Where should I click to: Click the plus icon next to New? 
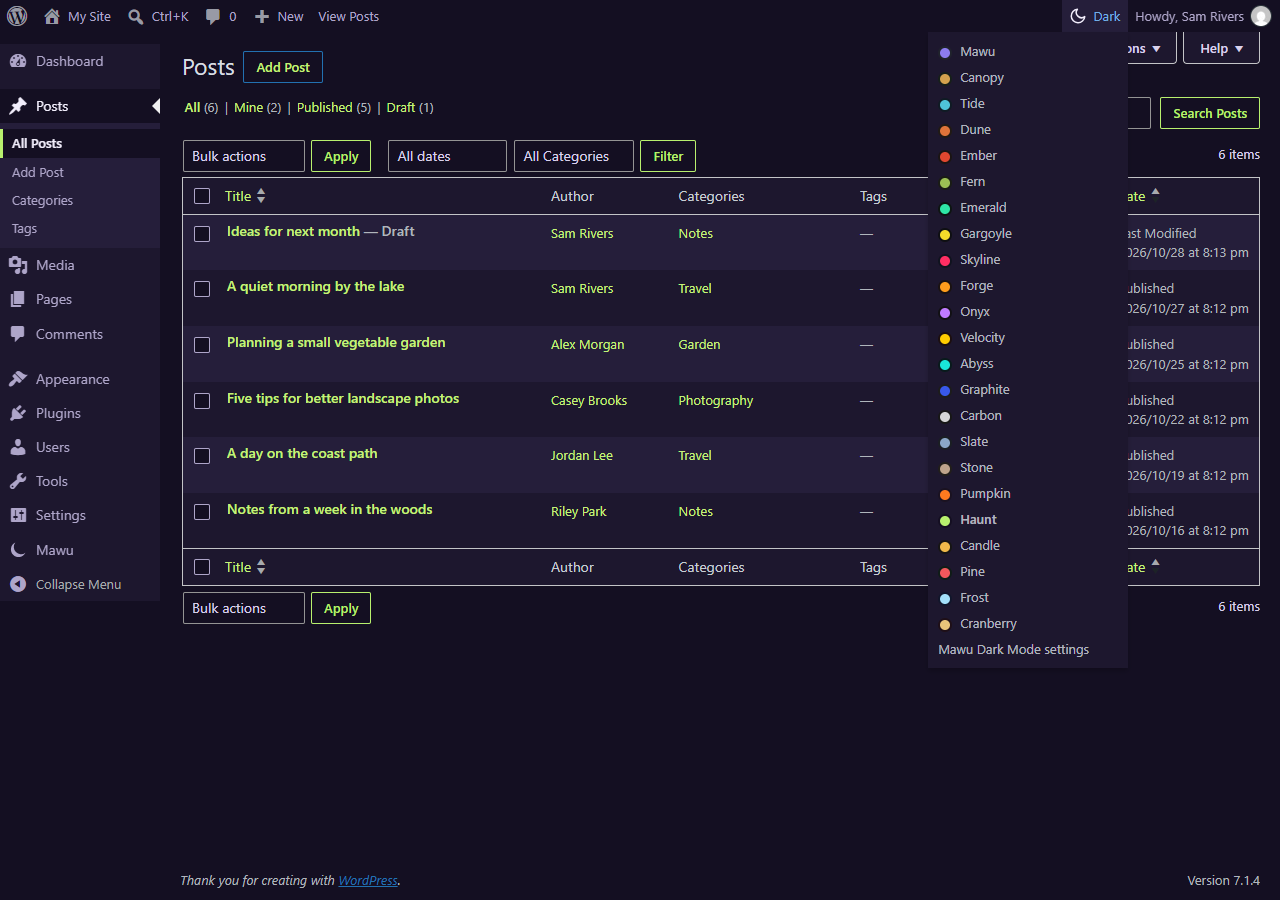pyautogui.click(x=262, y=17)
